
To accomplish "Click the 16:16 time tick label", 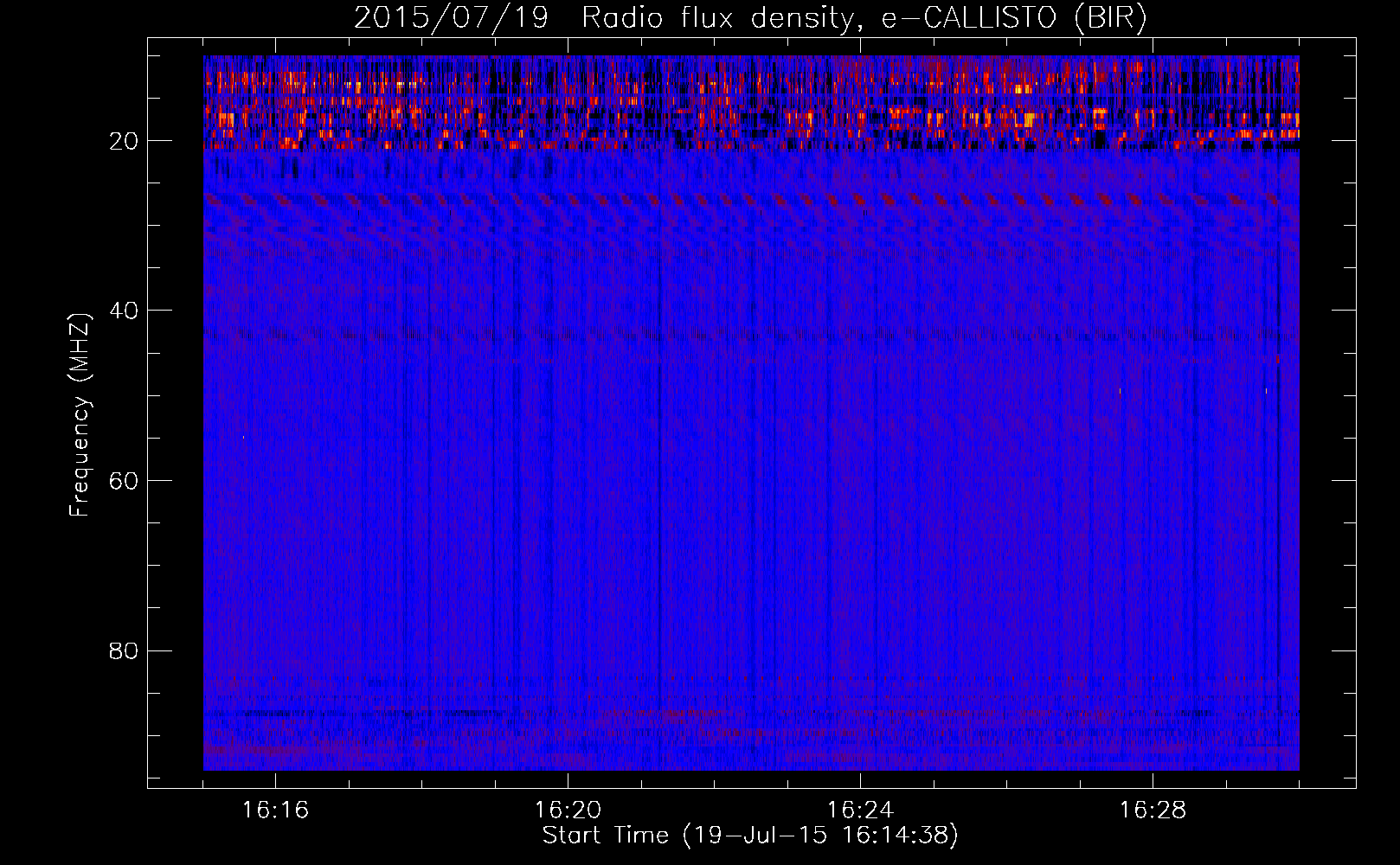I will click(x=275, y=811).
